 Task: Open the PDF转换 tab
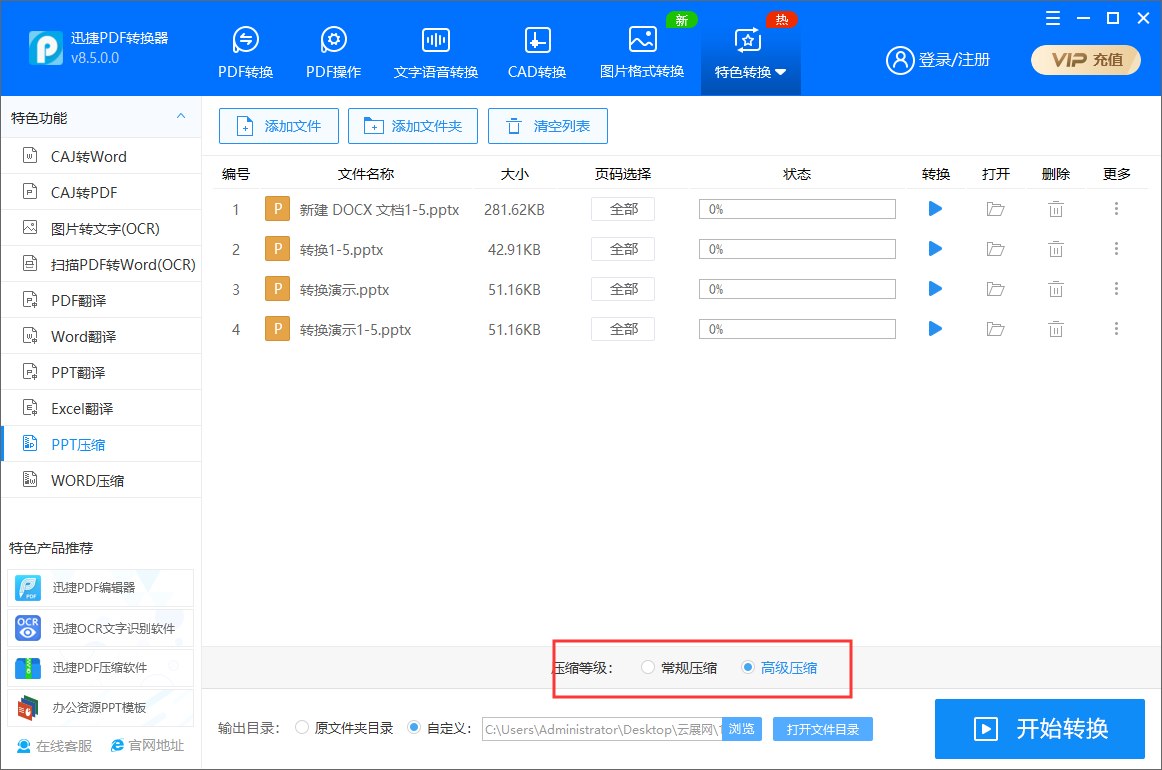point(245,53)
